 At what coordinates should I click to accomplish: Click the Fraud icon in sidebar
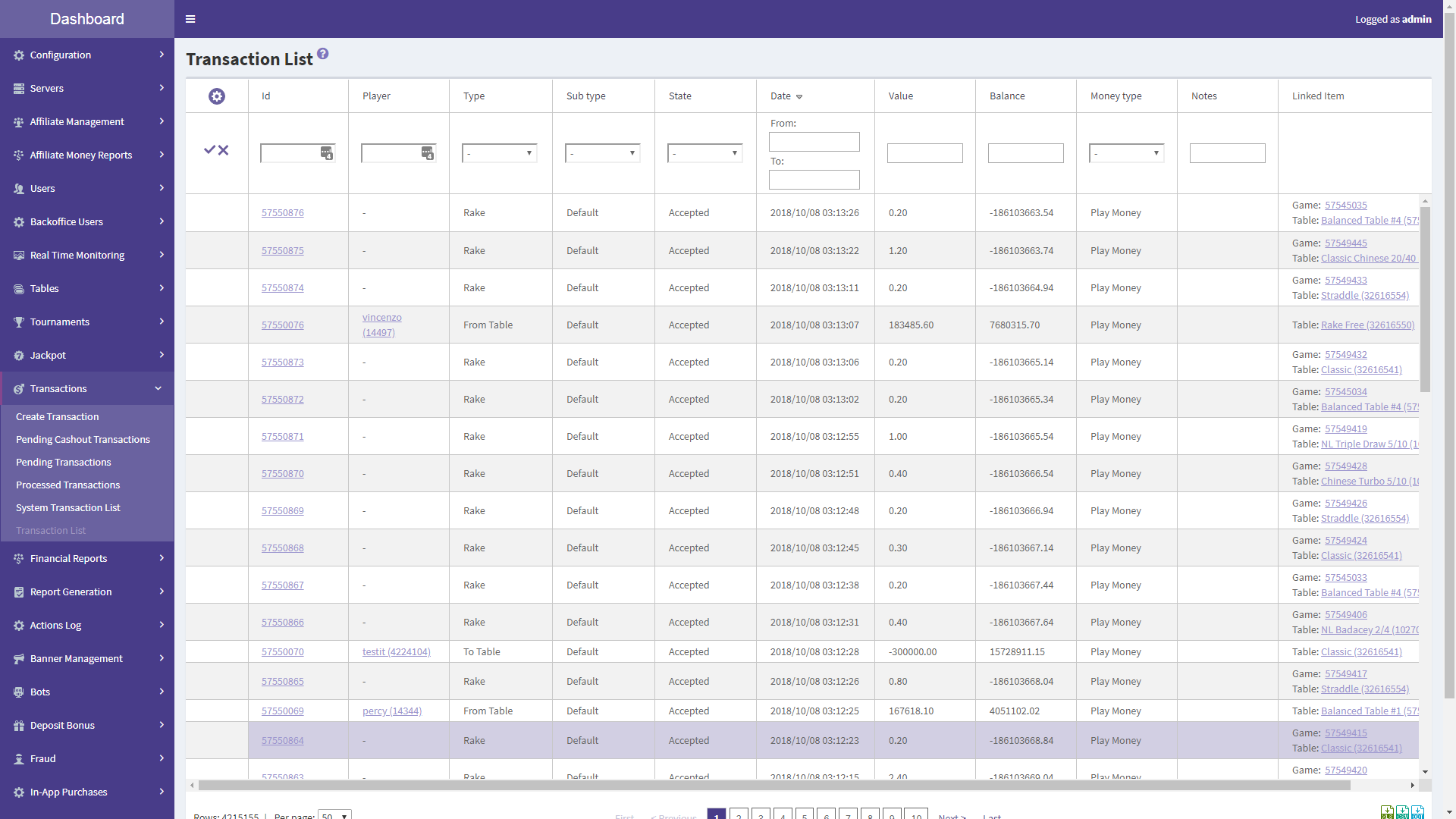tap(19, 759)
